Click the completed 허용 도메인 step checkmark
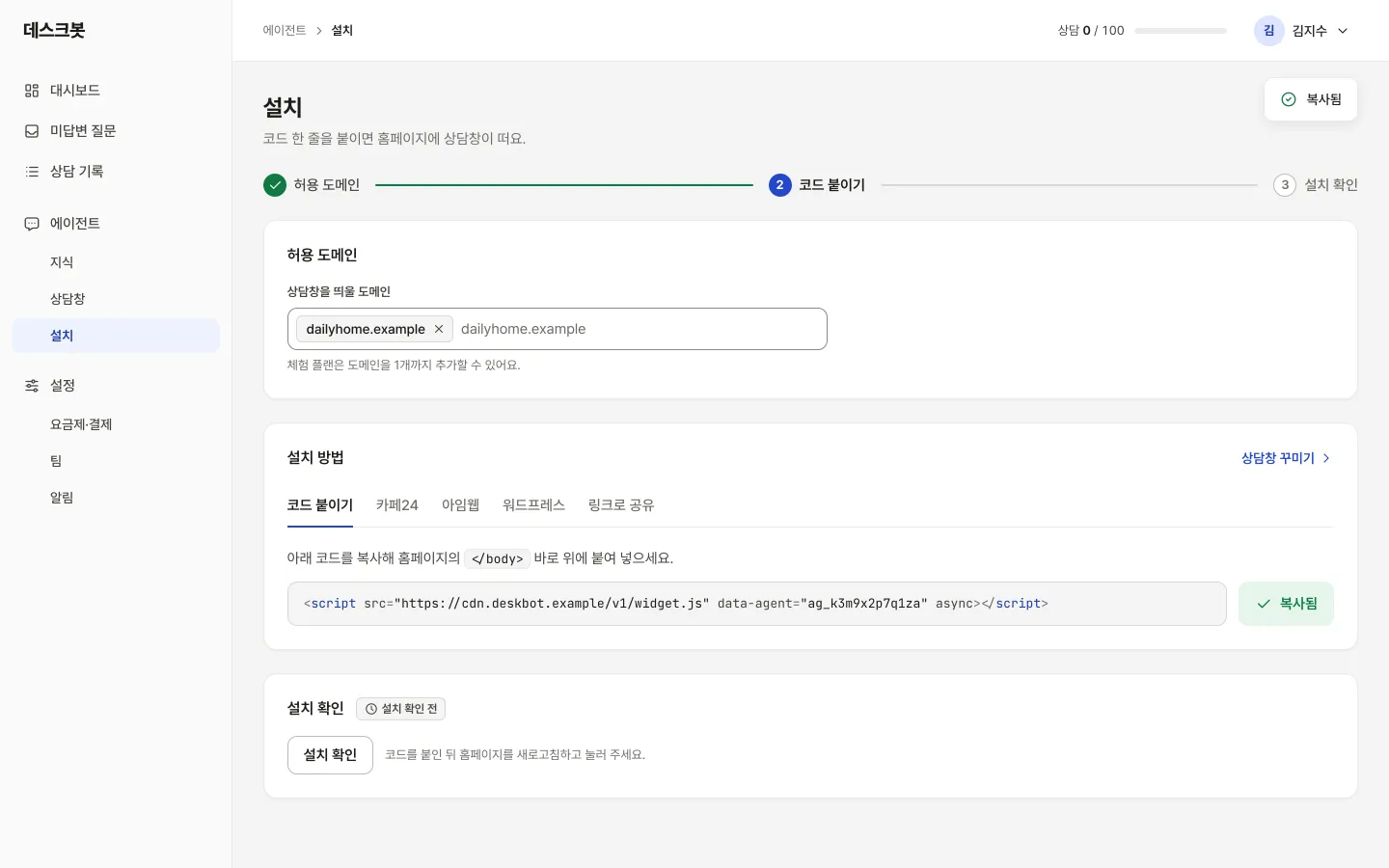The height and width of the screenshot is (868, 1389). click(275, 185)
